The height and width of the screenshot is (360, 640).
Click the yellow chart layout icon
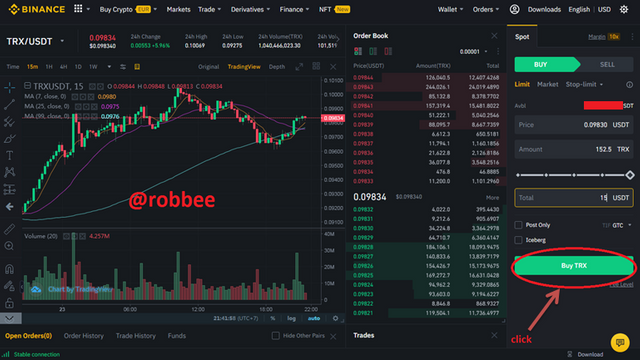137,67
